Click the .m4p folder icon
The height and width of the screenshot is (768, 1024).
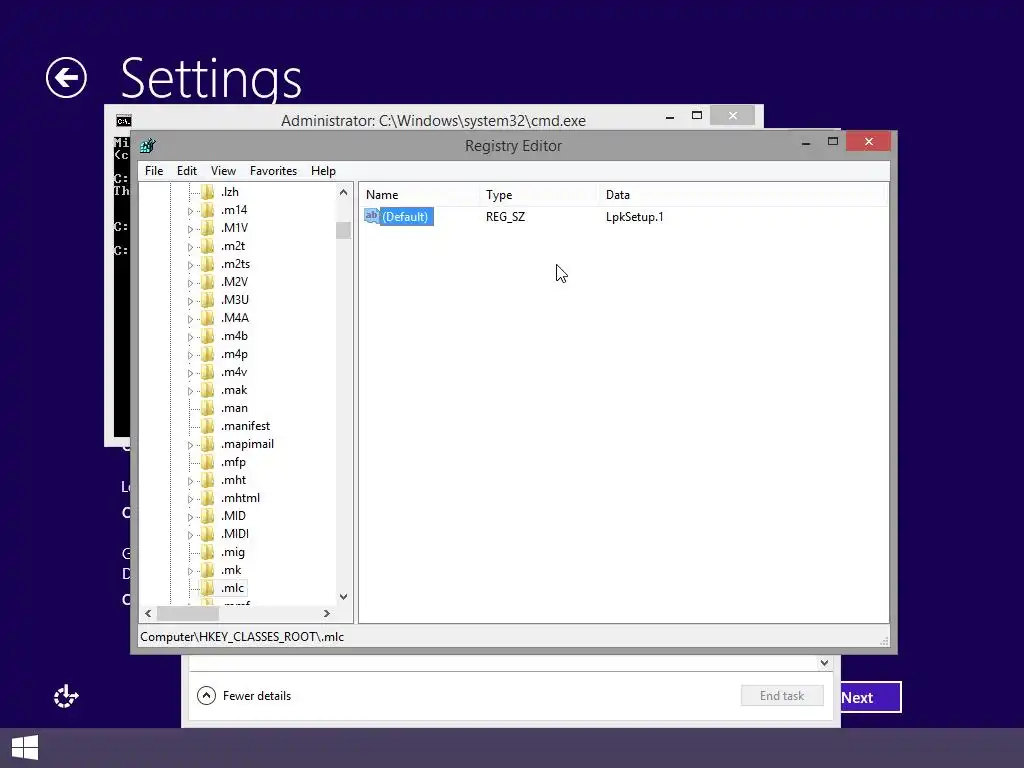click(208, 354)
